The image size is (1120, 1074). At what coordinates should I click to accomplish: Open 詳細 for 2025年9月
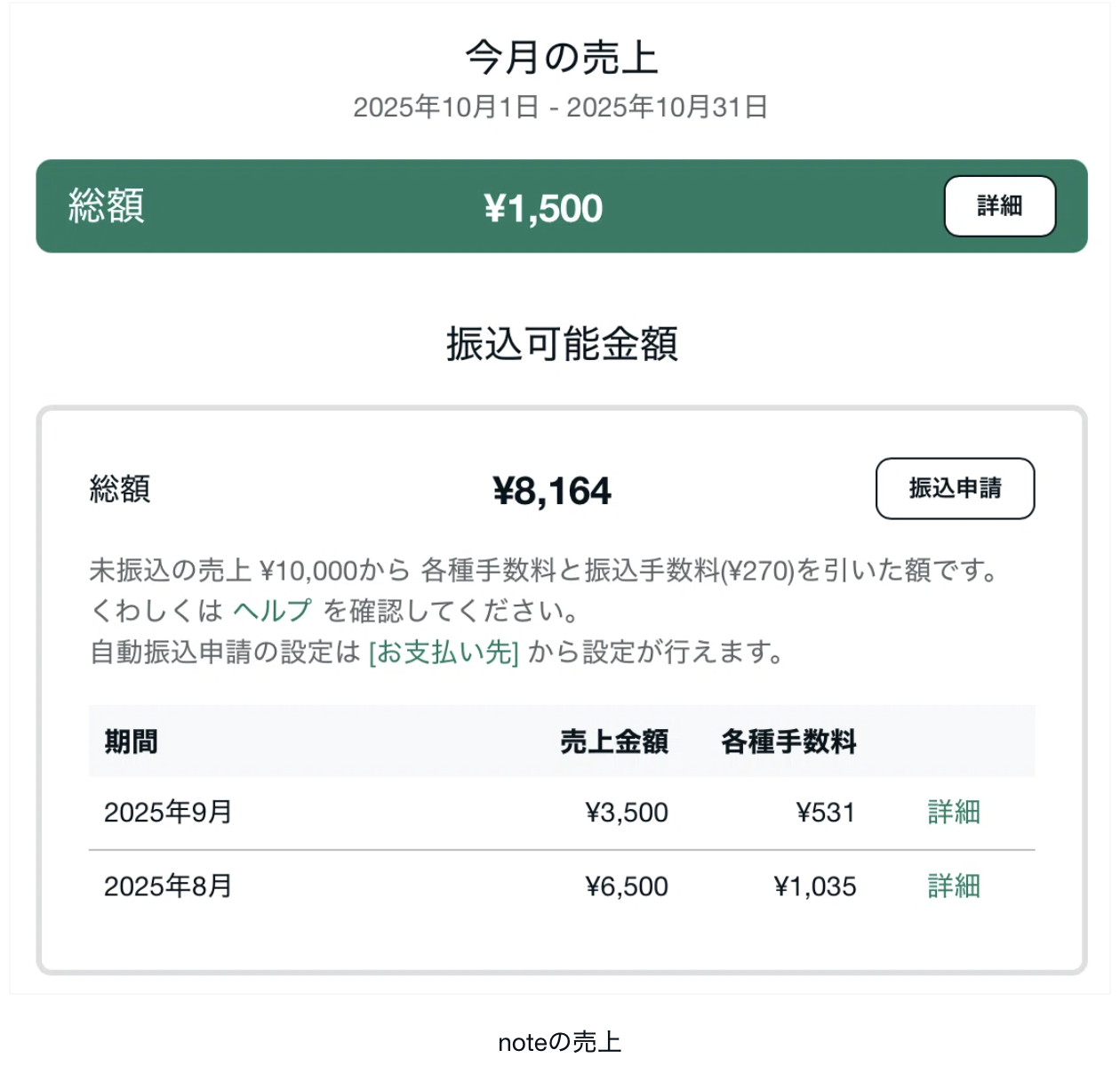pos(954,812)
